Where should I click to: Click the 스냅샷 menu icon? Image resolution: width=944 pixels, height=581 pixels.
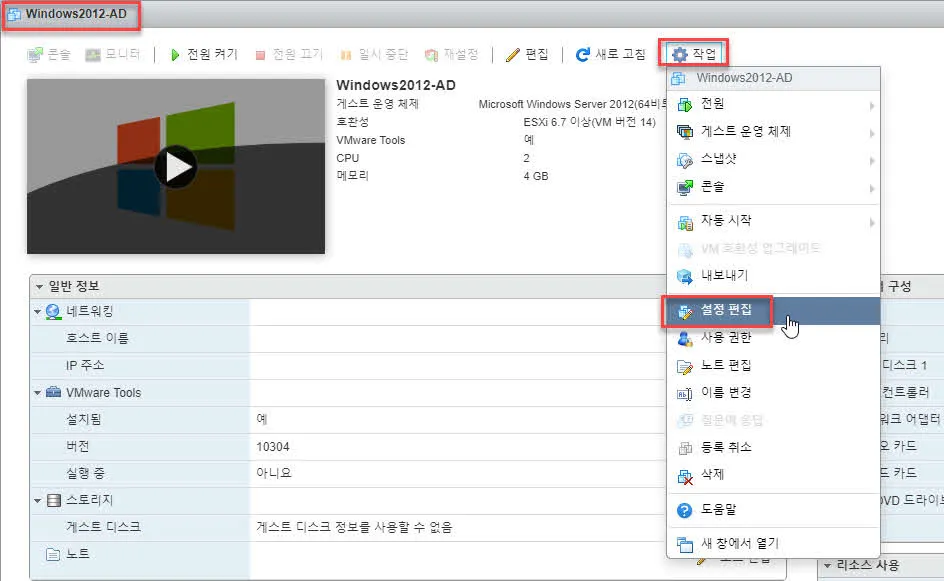pyautogui.click(x=685, y=160)
